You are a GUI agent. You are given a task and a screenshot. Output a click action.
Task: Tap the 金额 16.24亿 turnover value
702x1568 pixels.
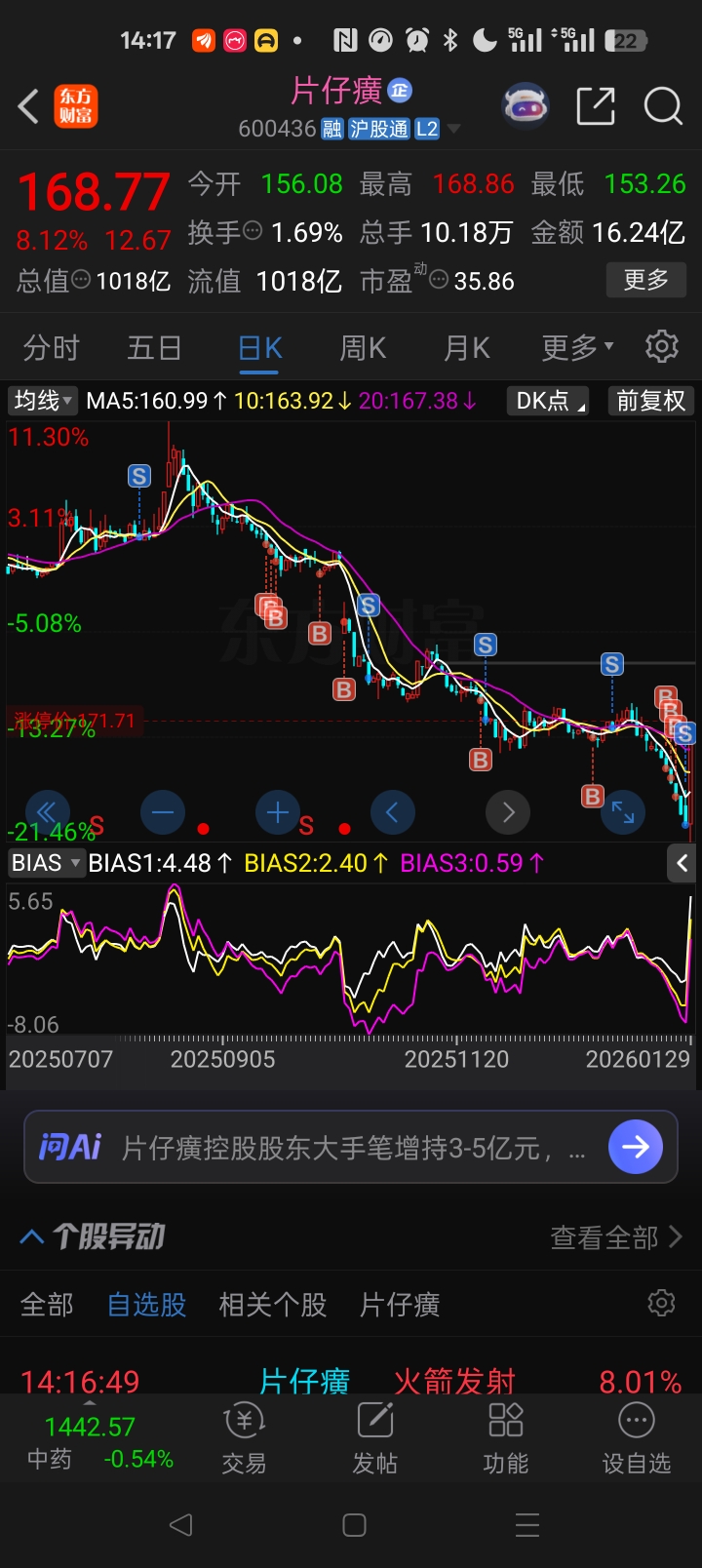click(x=607, y=232)
